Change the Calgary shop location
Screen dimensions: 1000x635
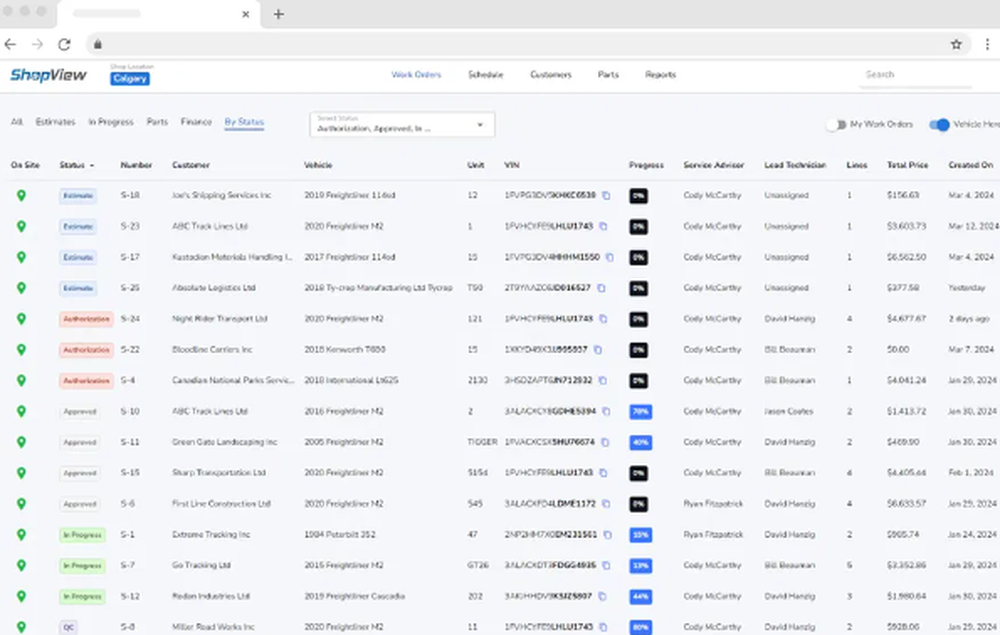130,78
